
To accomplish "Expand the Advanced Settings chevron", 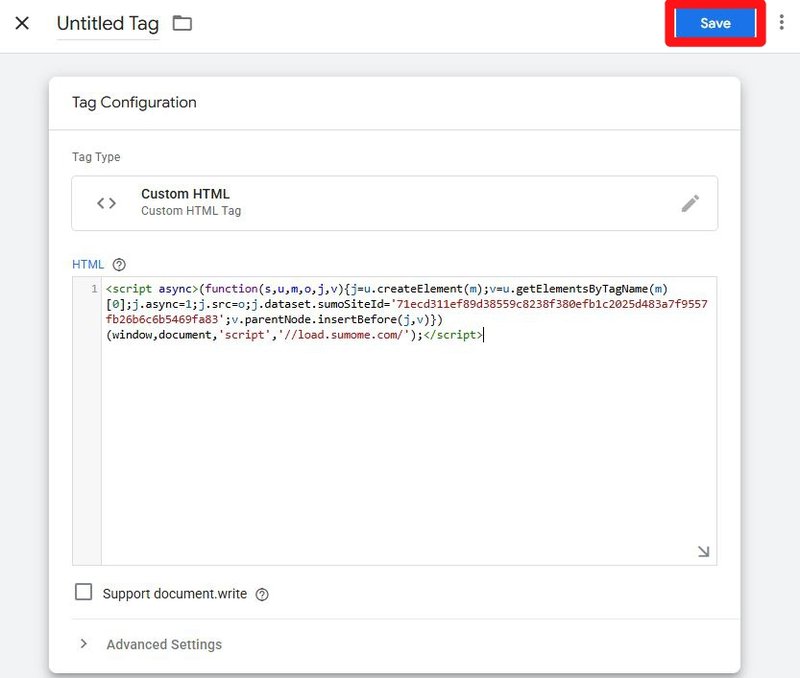I will point(84,644).
